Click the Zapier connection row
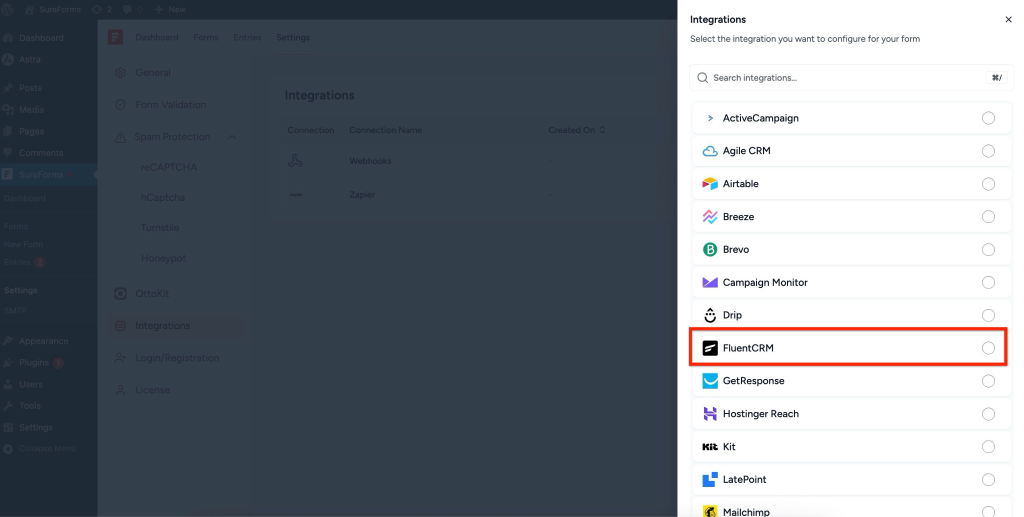 [x=470, y=195]
